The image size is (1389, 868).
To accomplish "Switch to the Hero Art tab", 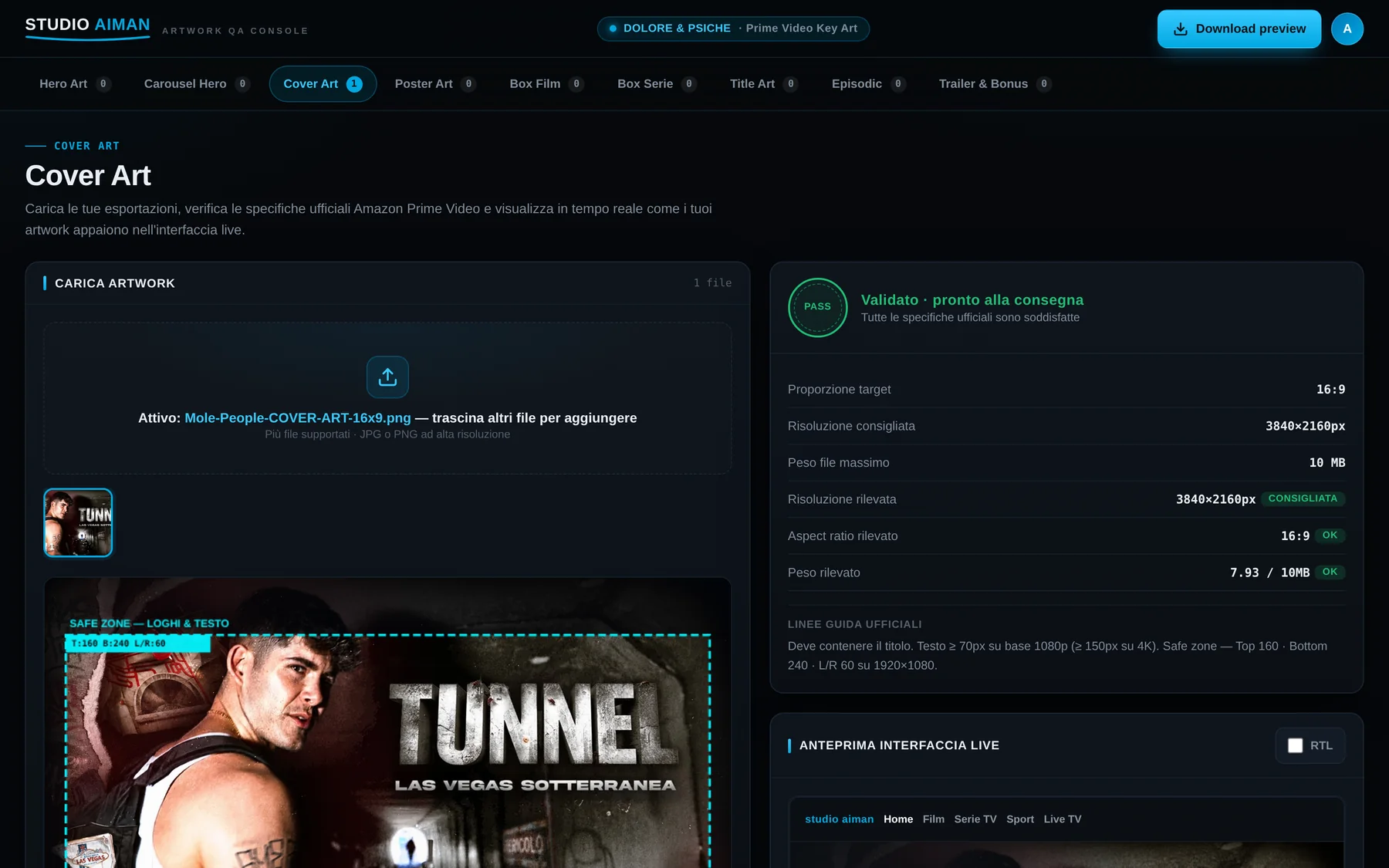I will pos(75,84).
